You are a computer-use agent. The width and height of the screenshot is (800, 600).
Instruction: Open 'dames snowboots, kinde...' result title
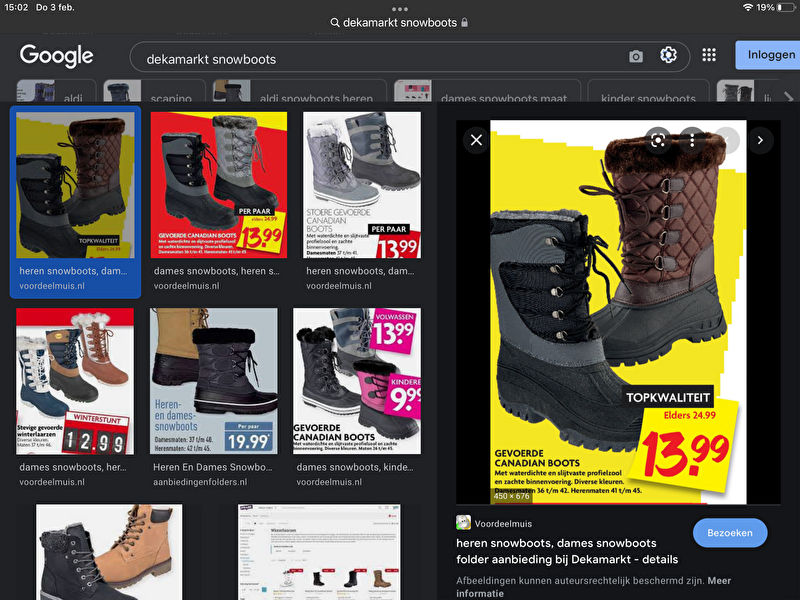[355, 467]
